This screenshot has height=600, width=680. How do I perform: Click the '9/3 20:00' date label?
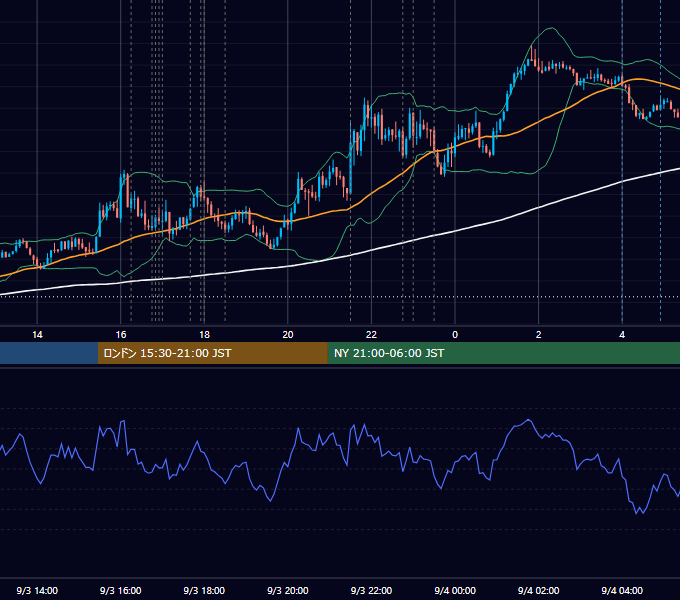click(288, 590)
